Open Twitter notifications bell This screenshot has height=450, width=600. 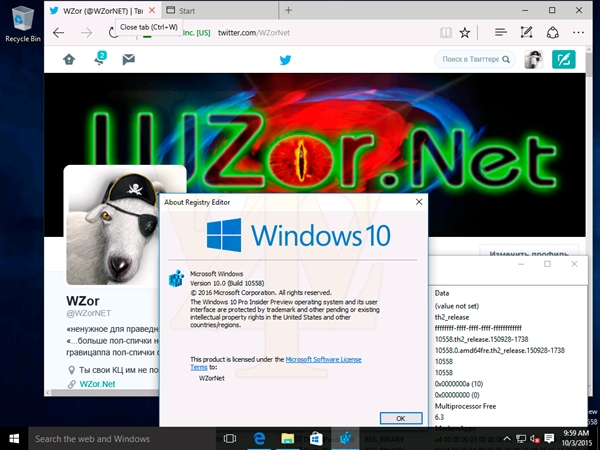click(100, 60)
